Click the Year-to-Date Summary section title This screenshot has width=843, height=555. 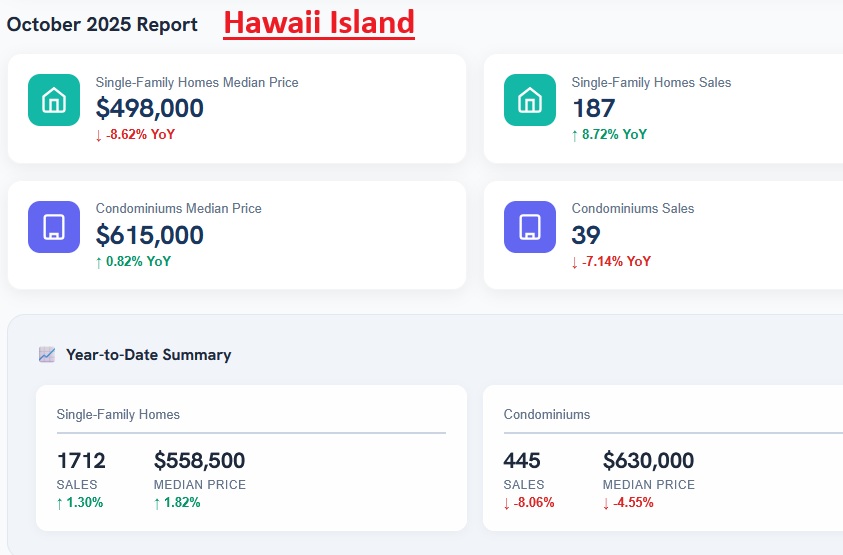click(x=148, y=355)
